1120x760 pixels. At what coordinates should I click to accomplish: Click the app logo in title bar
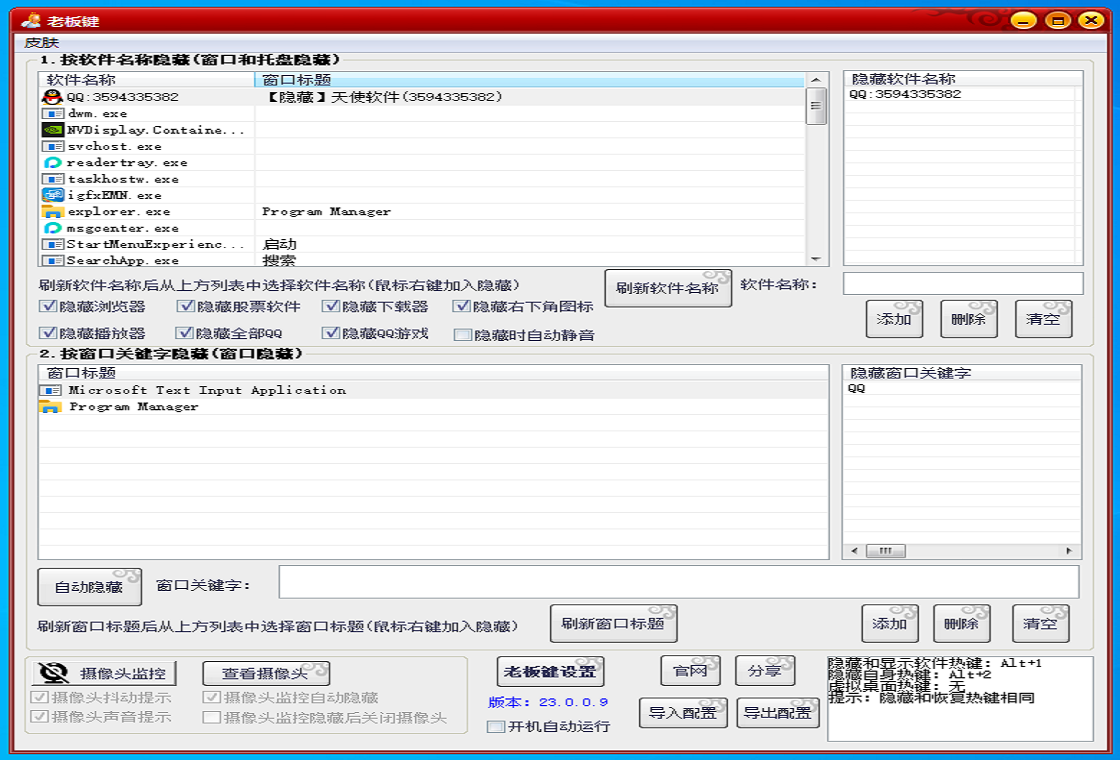[31, 19]
